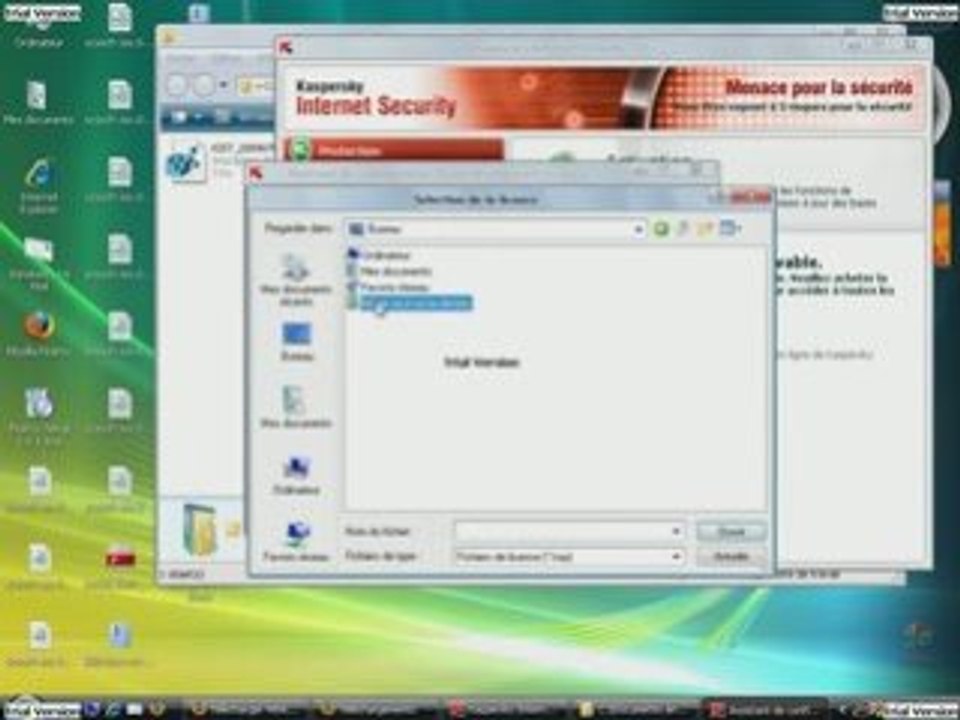Viewport: 960px width, 720px height.
Task: Select Mes documents in the file list
Action: 389,271
